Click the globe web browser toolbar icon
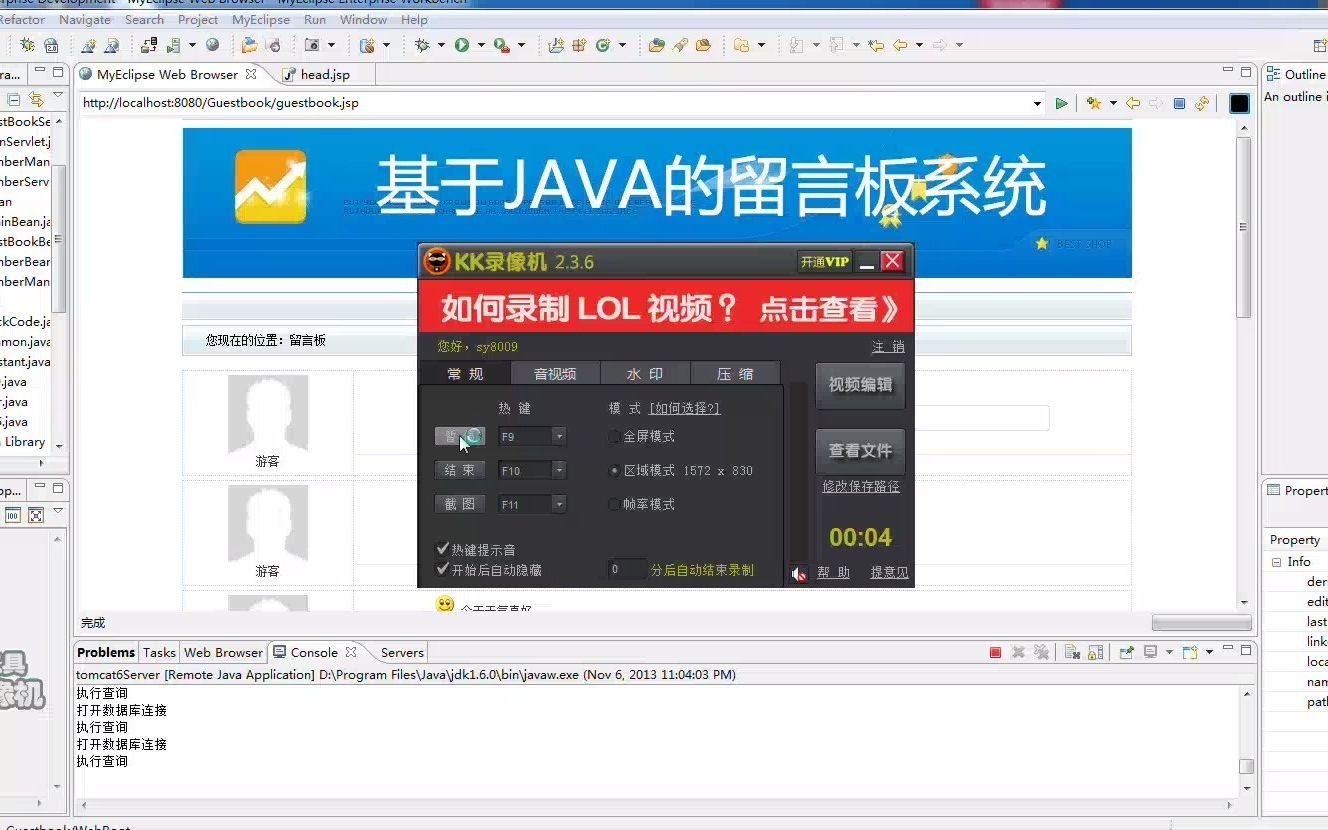The height and width of the screenshot is (830, 1328). 212,45
